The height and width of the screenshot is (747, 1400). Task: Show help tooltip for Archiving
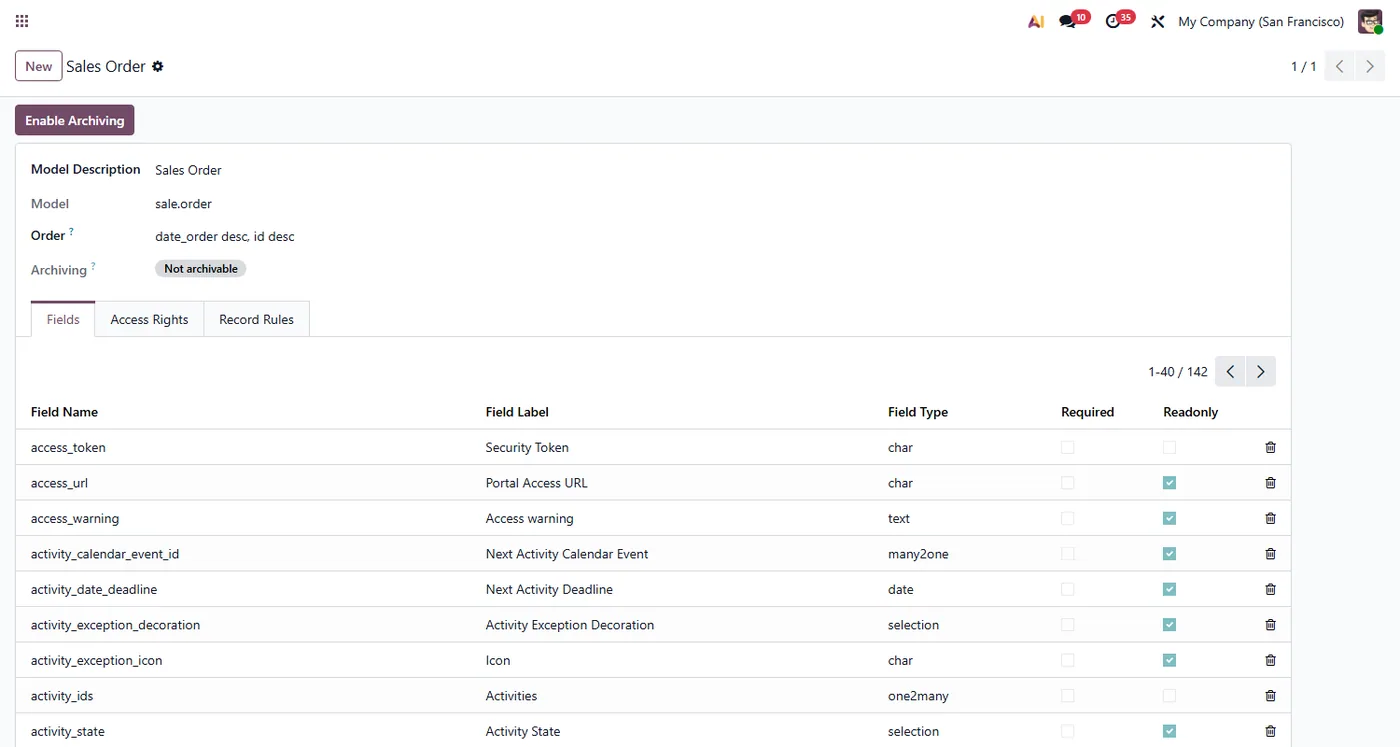[94, 266]
